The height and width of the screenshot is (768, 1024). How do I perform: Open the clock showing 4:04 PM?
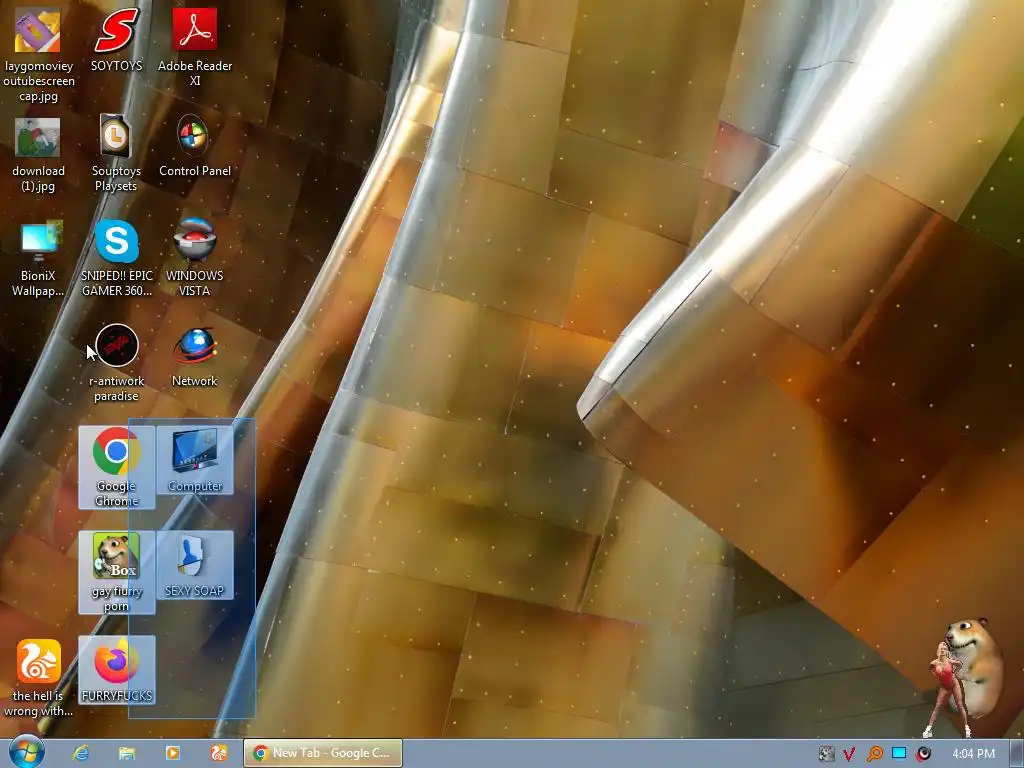coord(973,754)
